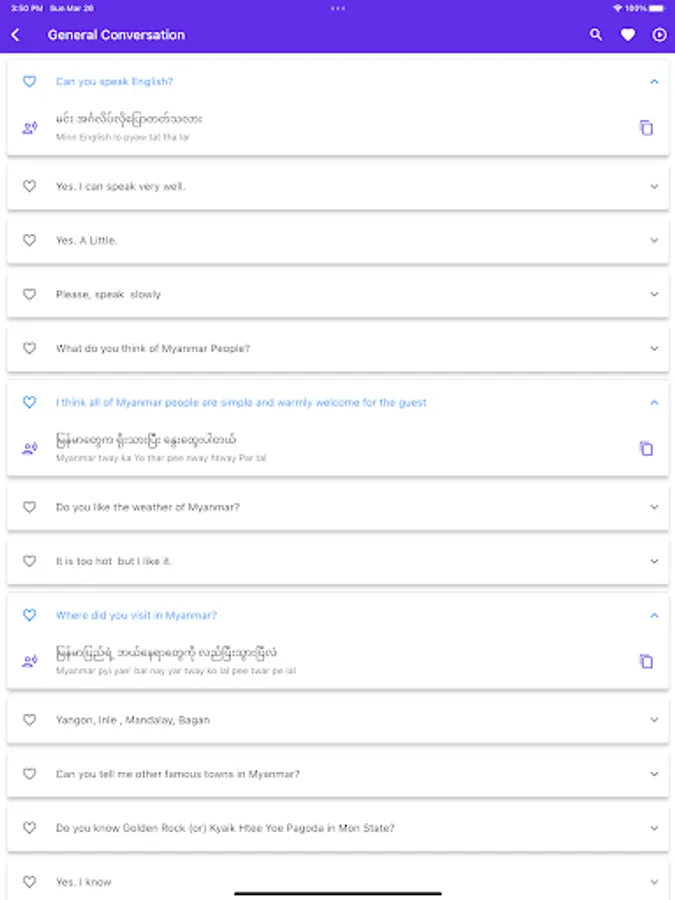Expand 'It is too hot but I like it.'
The height and width of the screenshot is (900, 675).
point(654,561)
